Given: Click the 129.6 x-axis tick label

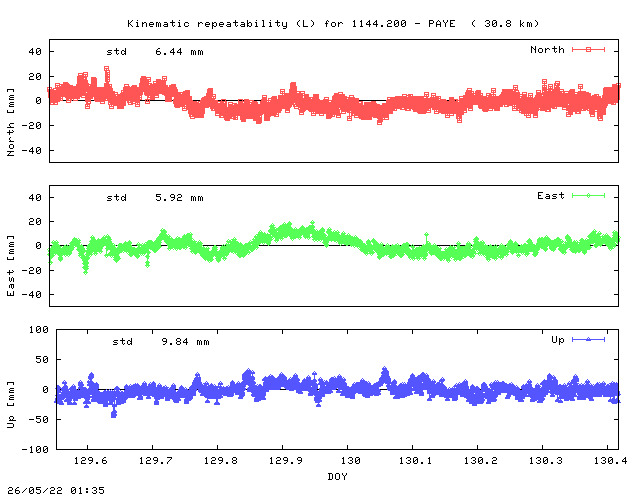Looking at the screenshot, I should click(x=91, y=461).
